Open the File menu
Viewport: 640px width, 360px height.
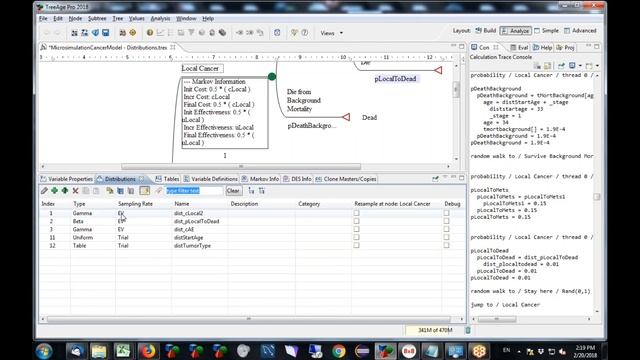[x=43, y=18]
